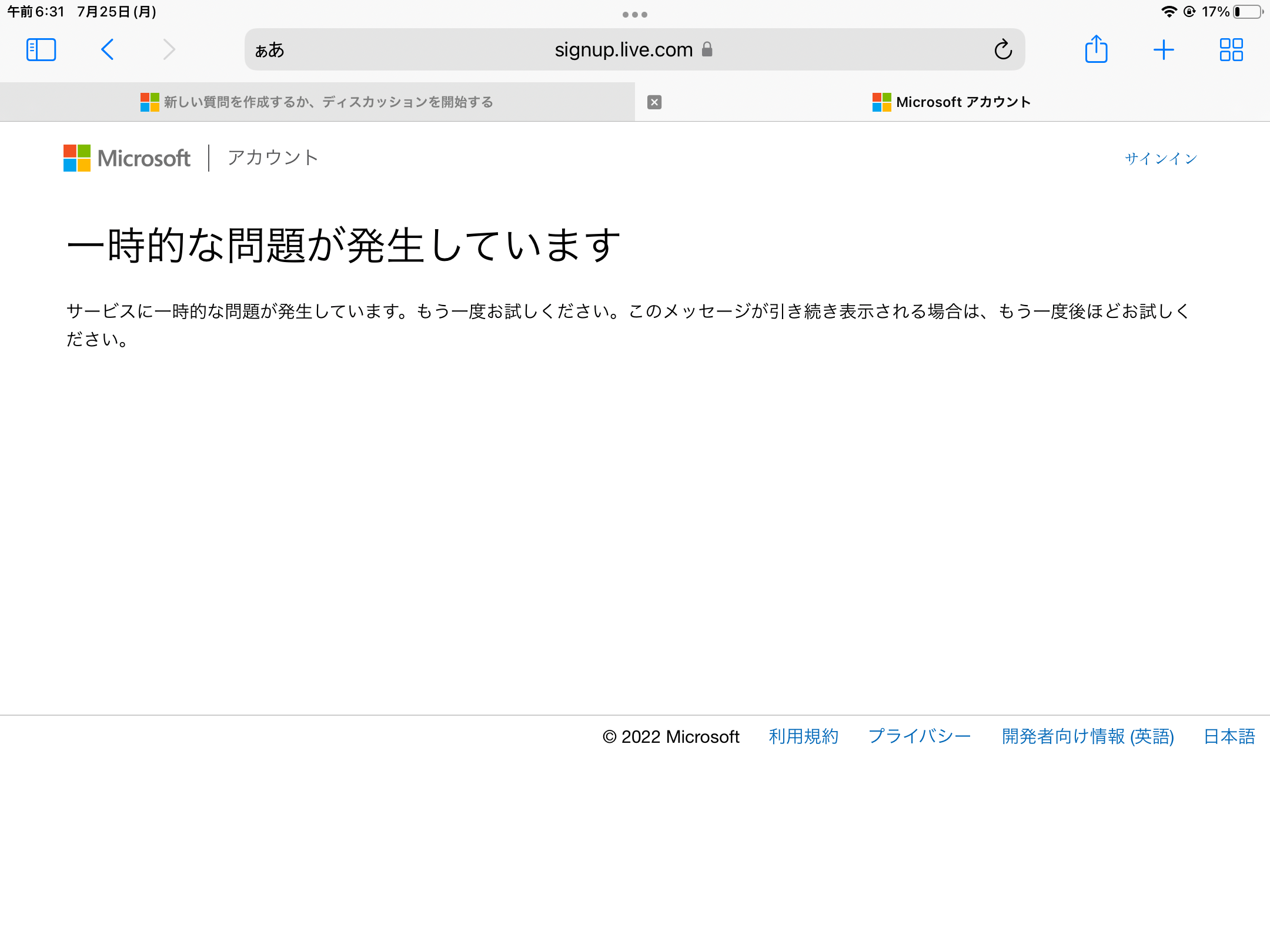The height and width of the screenshot is (952, 1270).
Task: Open the プライバシー footer link
Action: 920,736
